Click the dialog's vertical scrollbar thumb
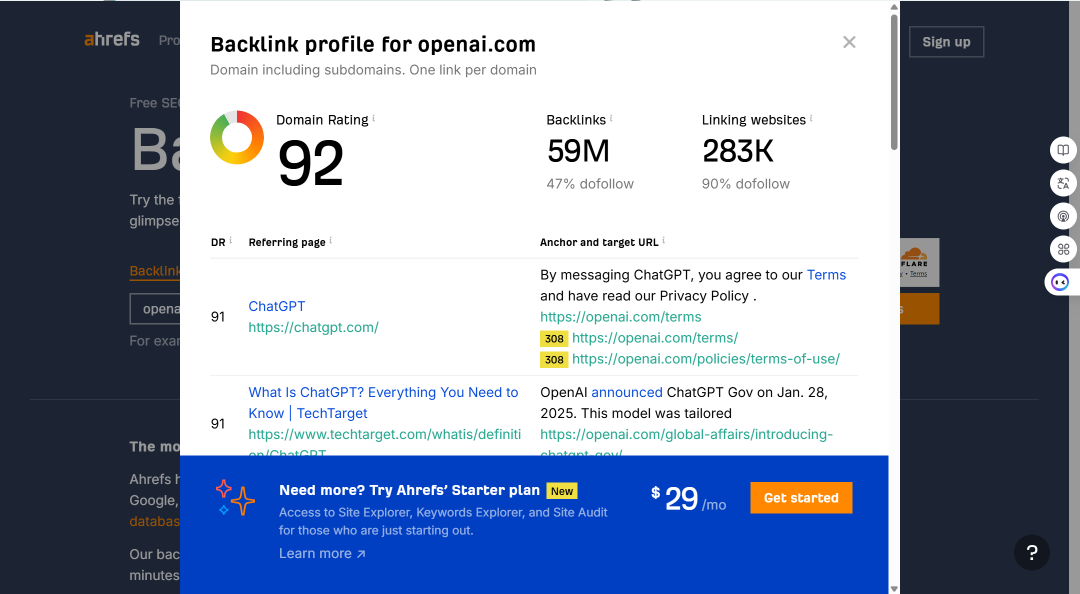This screenshot has height=594, width=1080. point(894,81)
